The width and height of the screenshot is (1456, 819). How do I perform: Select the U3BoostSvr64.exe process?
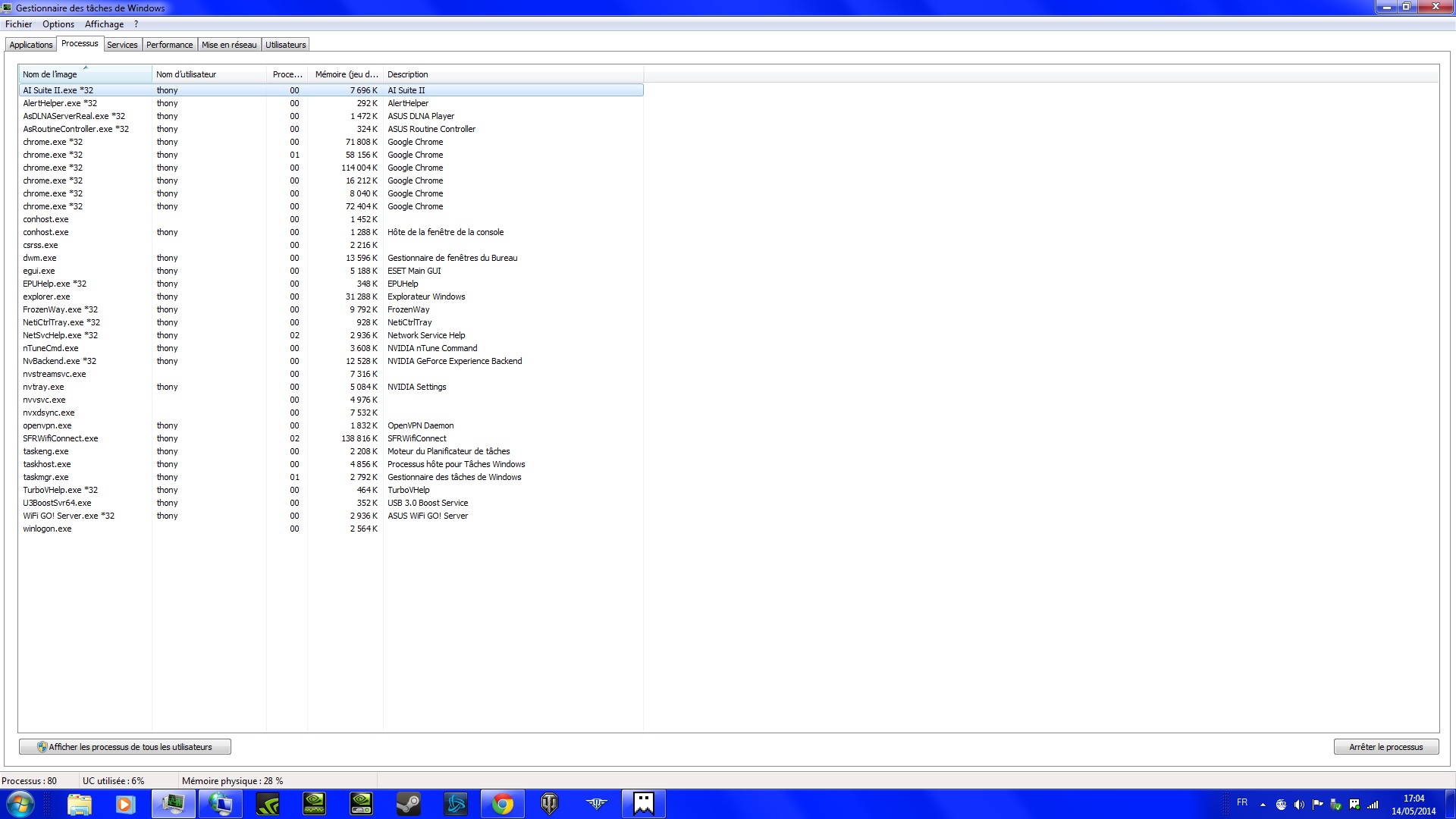[x=331, y=503]
